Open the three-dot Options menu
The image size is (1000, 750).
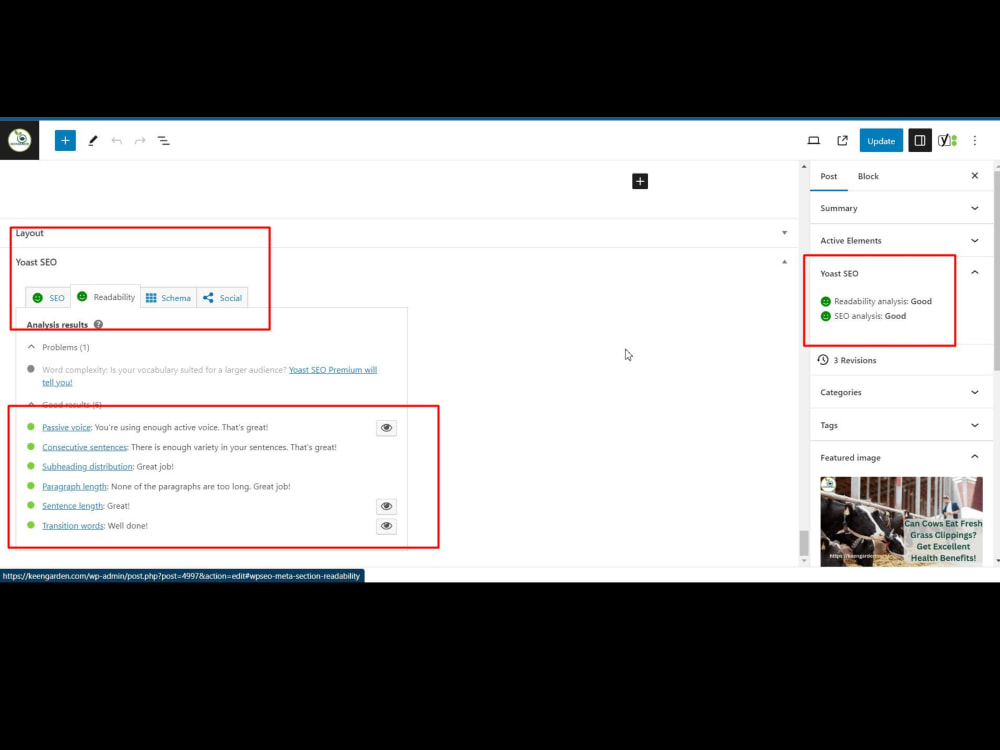974,140
